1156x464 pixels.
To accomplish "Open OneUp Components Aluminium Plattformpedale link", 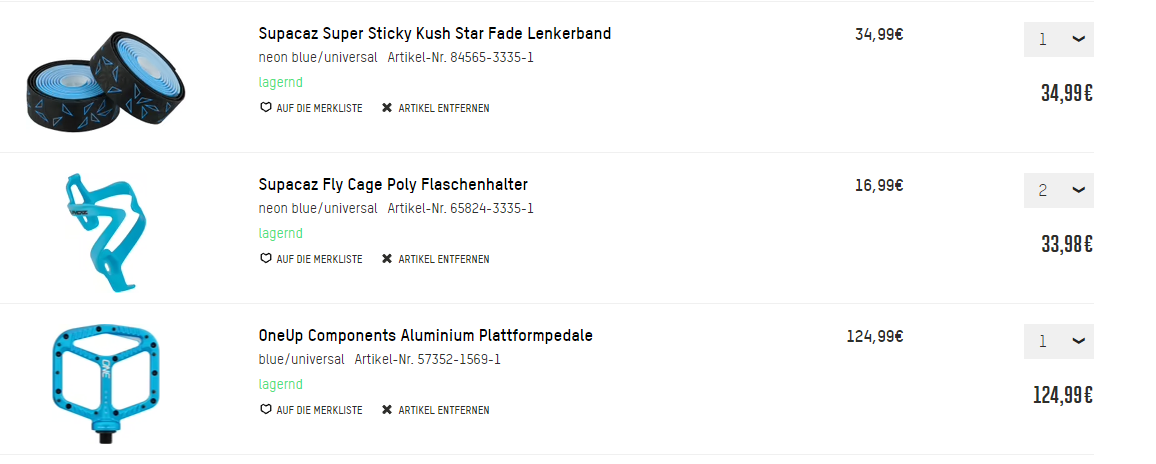I will [x=425, y=336].
